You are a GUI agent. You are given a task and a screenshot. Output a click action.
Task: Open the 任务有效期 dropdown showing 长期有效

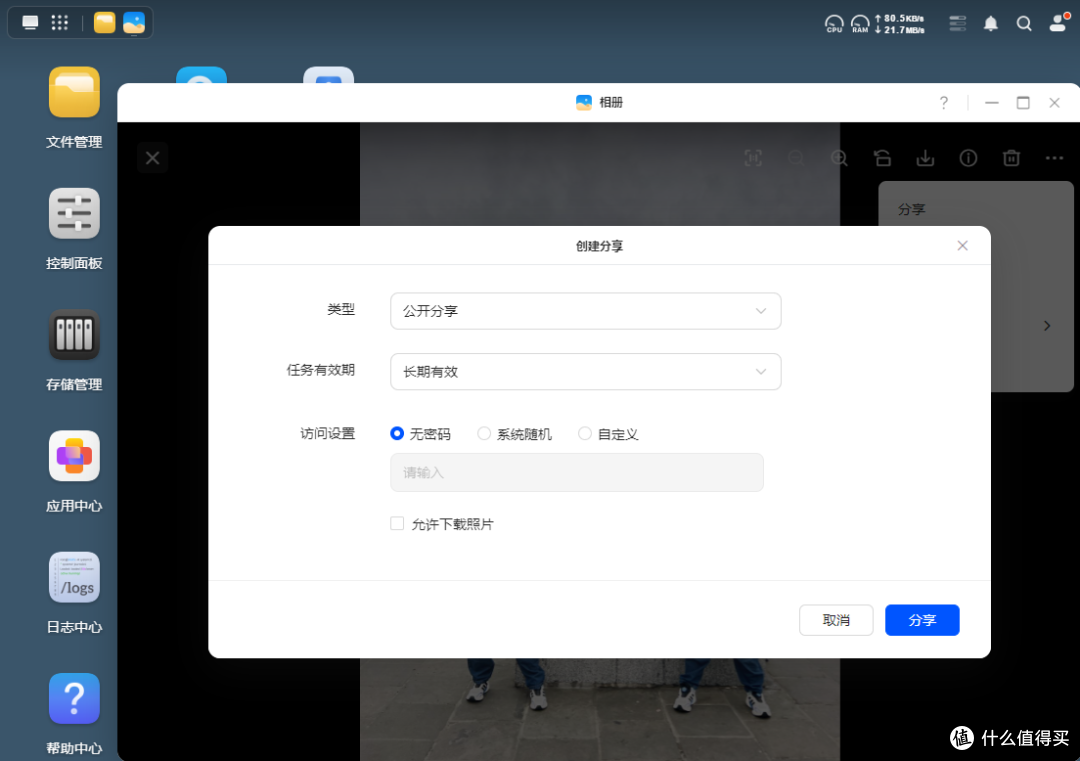coord(585,371)
